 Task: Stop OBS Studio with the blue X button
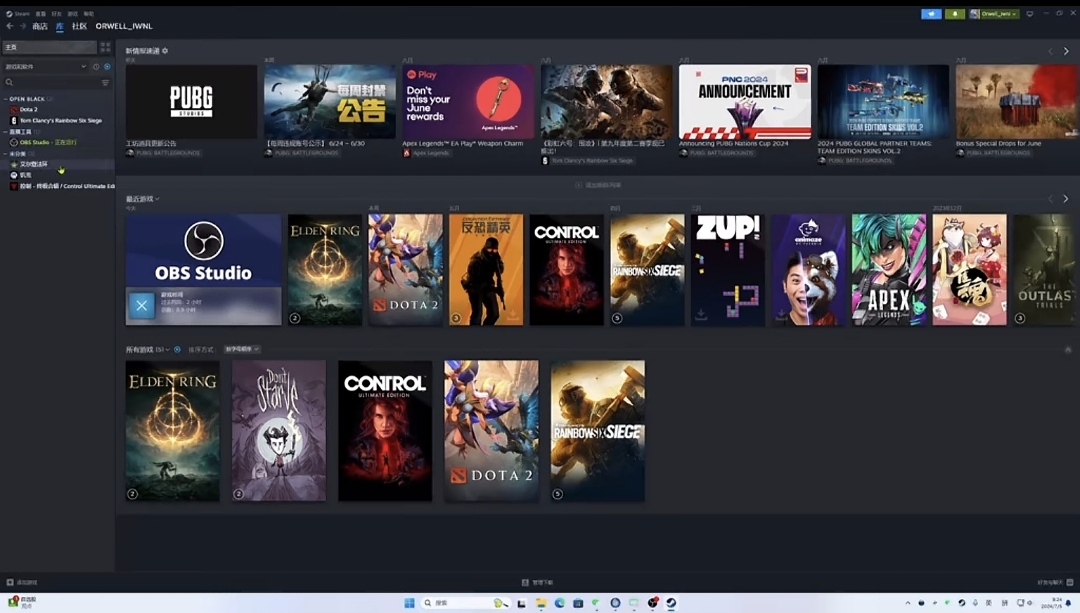[141, 306]
